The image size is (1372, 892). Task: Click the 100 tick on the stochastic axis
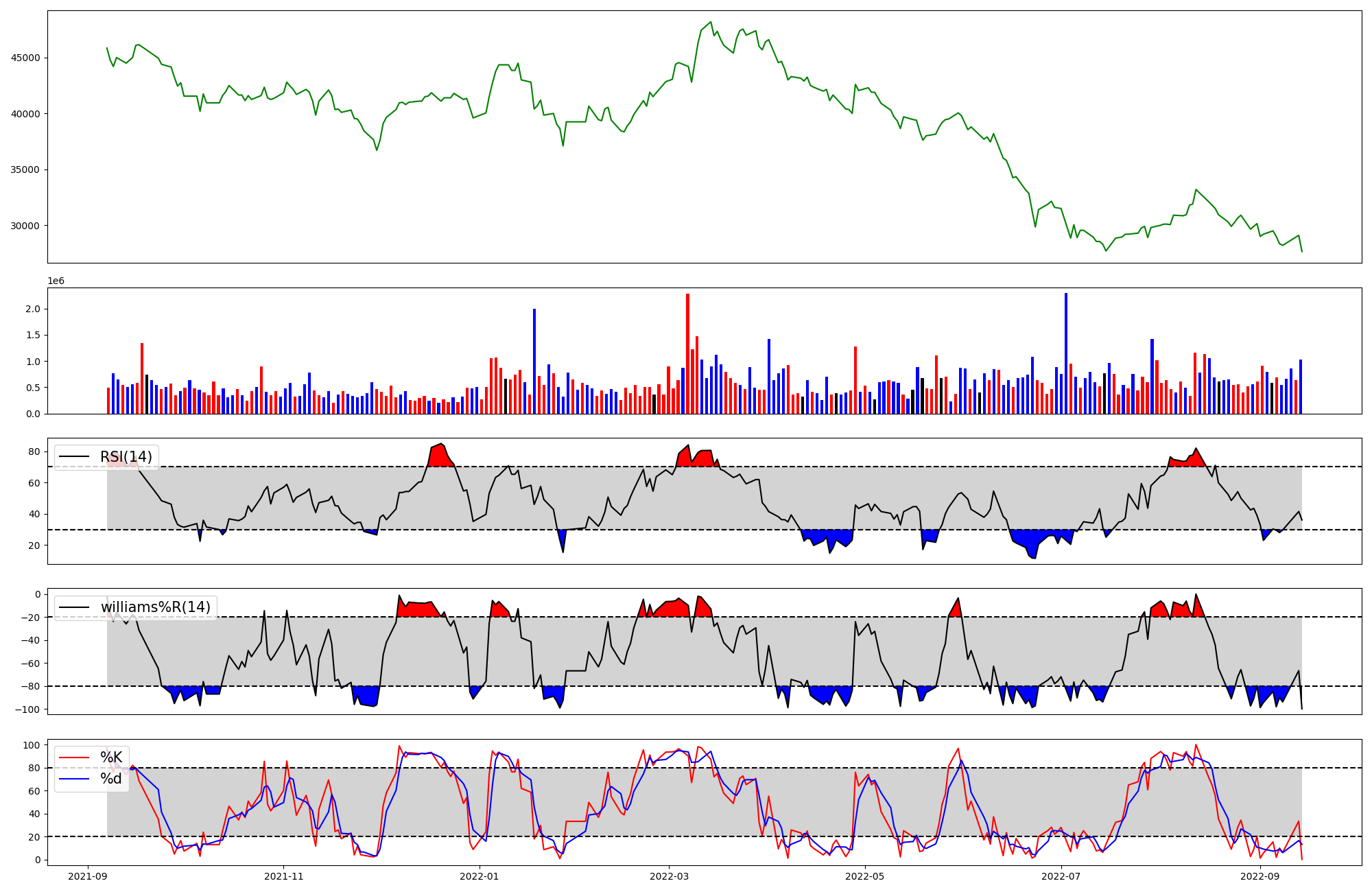pos(32,745)
